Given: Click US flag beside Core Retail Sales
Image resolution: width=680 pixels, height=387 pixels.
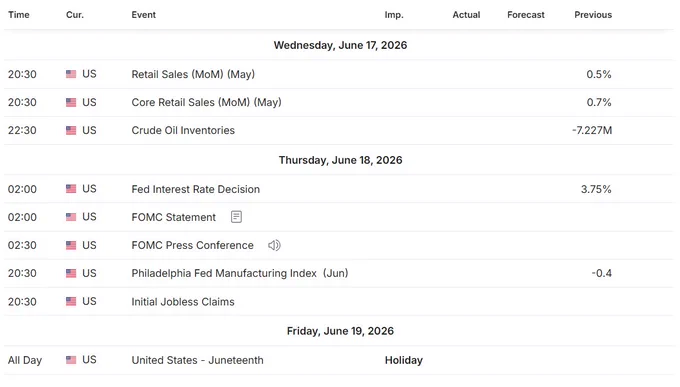Looking at the screenshot, I should click(x=71, y=102).
